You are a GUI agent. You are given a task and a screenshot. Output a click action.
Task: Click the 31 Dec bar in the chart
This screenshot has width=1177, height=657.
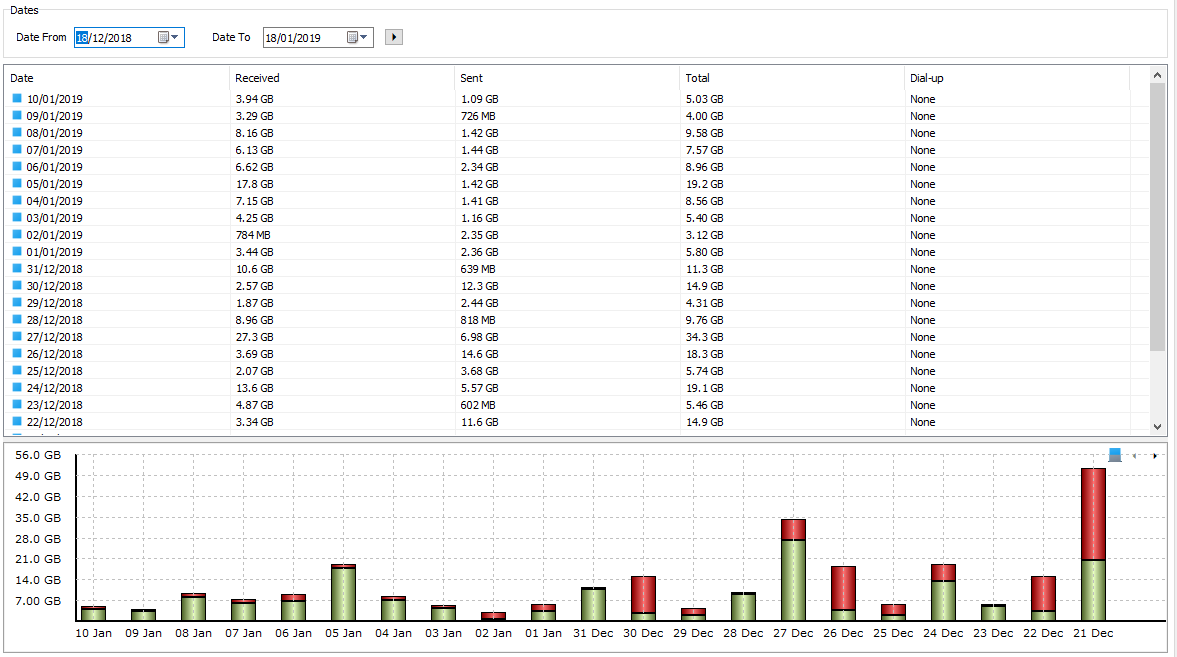(593, 604)
